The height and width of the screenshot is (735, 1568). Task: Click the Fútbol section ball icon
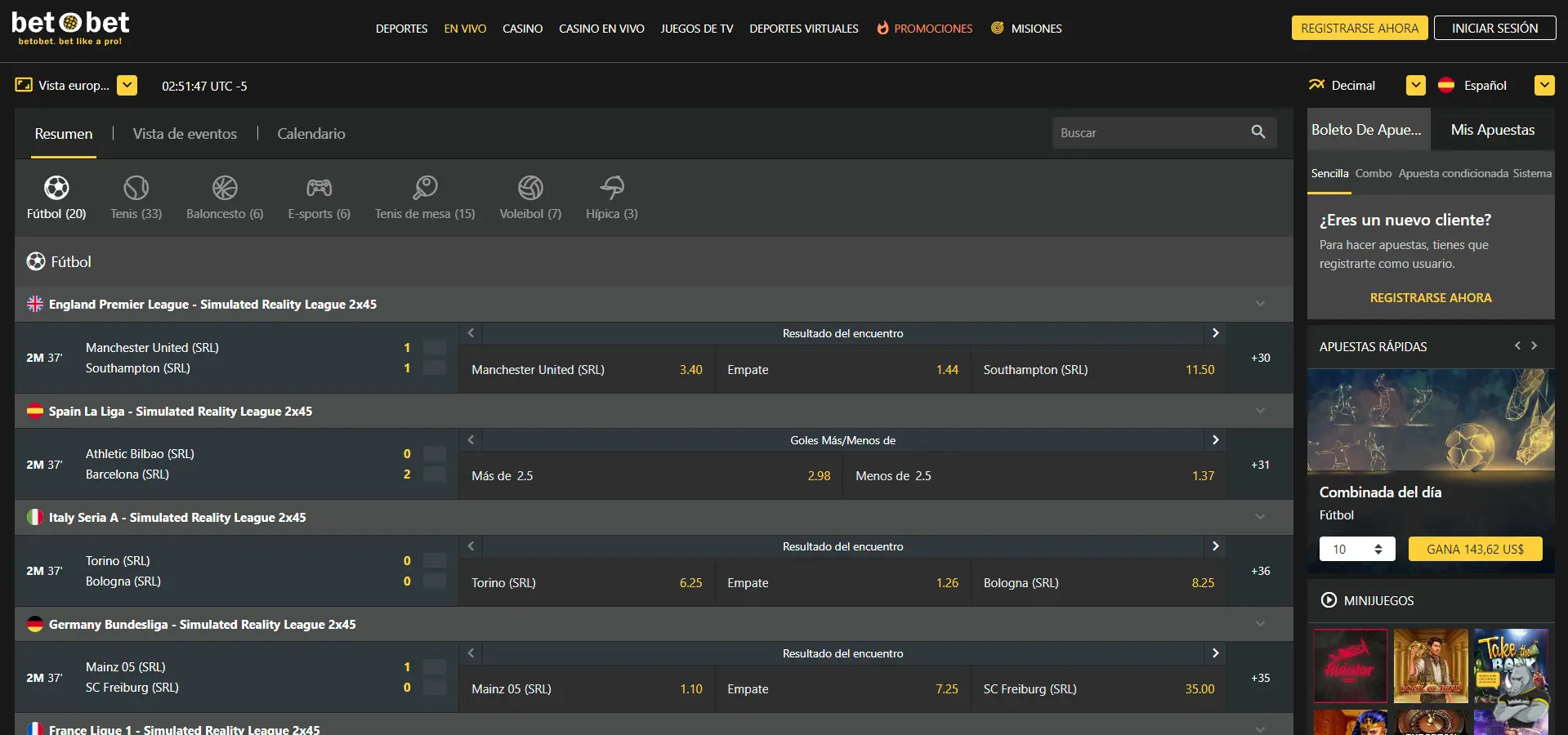pos(36,261)
